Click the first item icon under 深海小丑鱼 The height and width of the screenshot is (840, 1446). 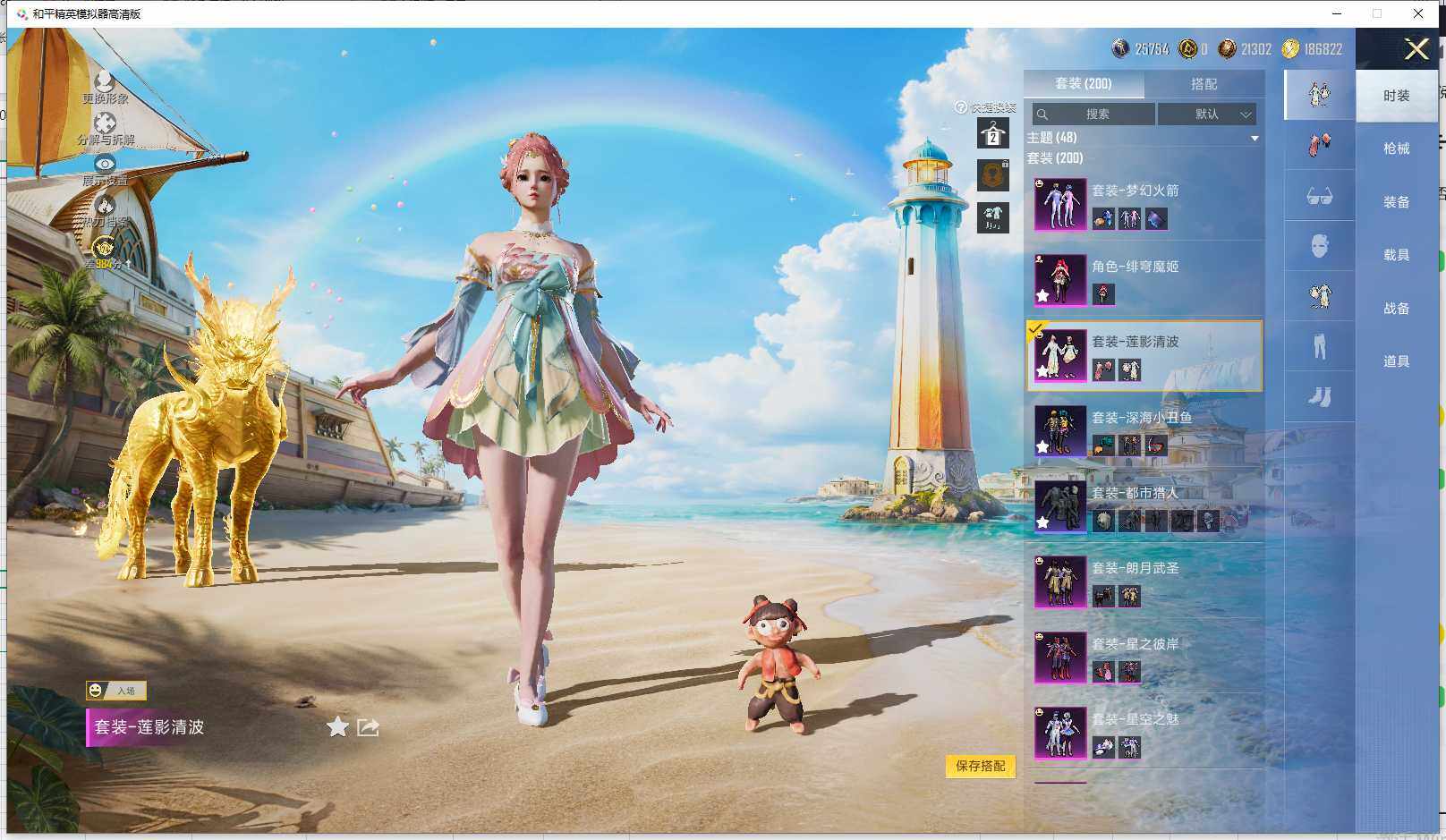click(x=1103, y=445)
